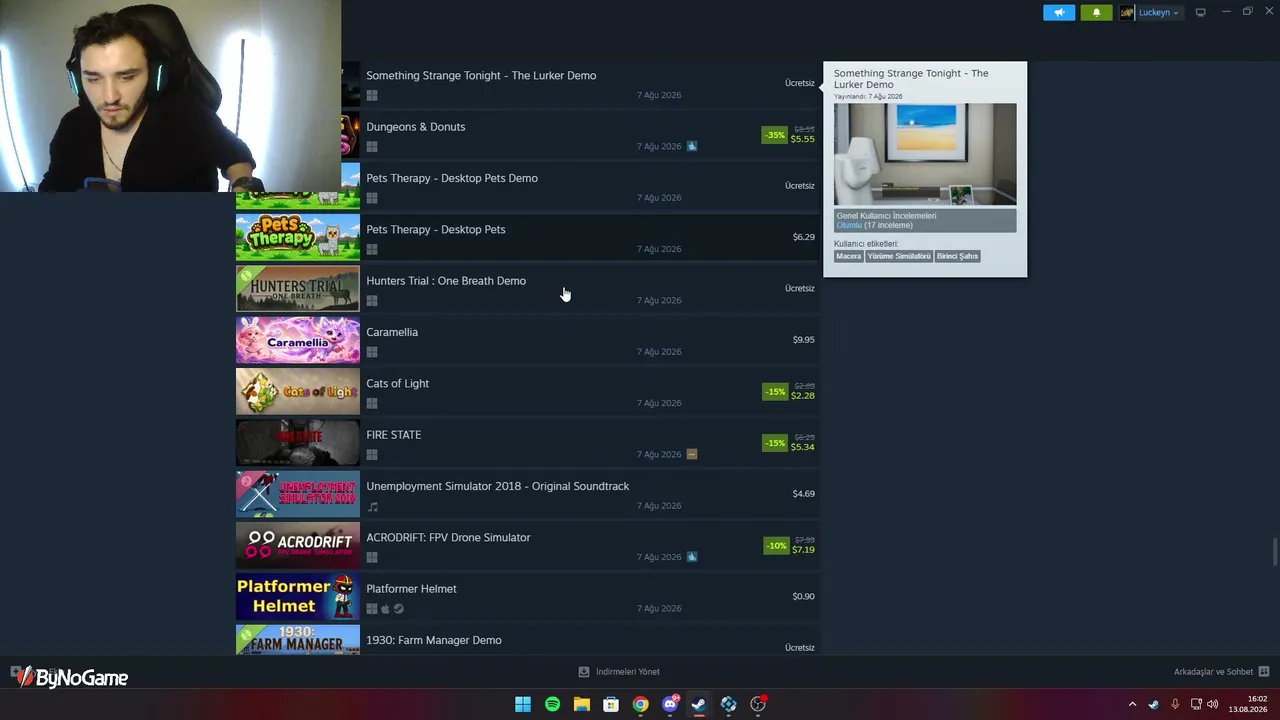Click Windows platform icon under FIRE STATE
Viewport: 1280px width, 720px height.
[x=372, y=455]
